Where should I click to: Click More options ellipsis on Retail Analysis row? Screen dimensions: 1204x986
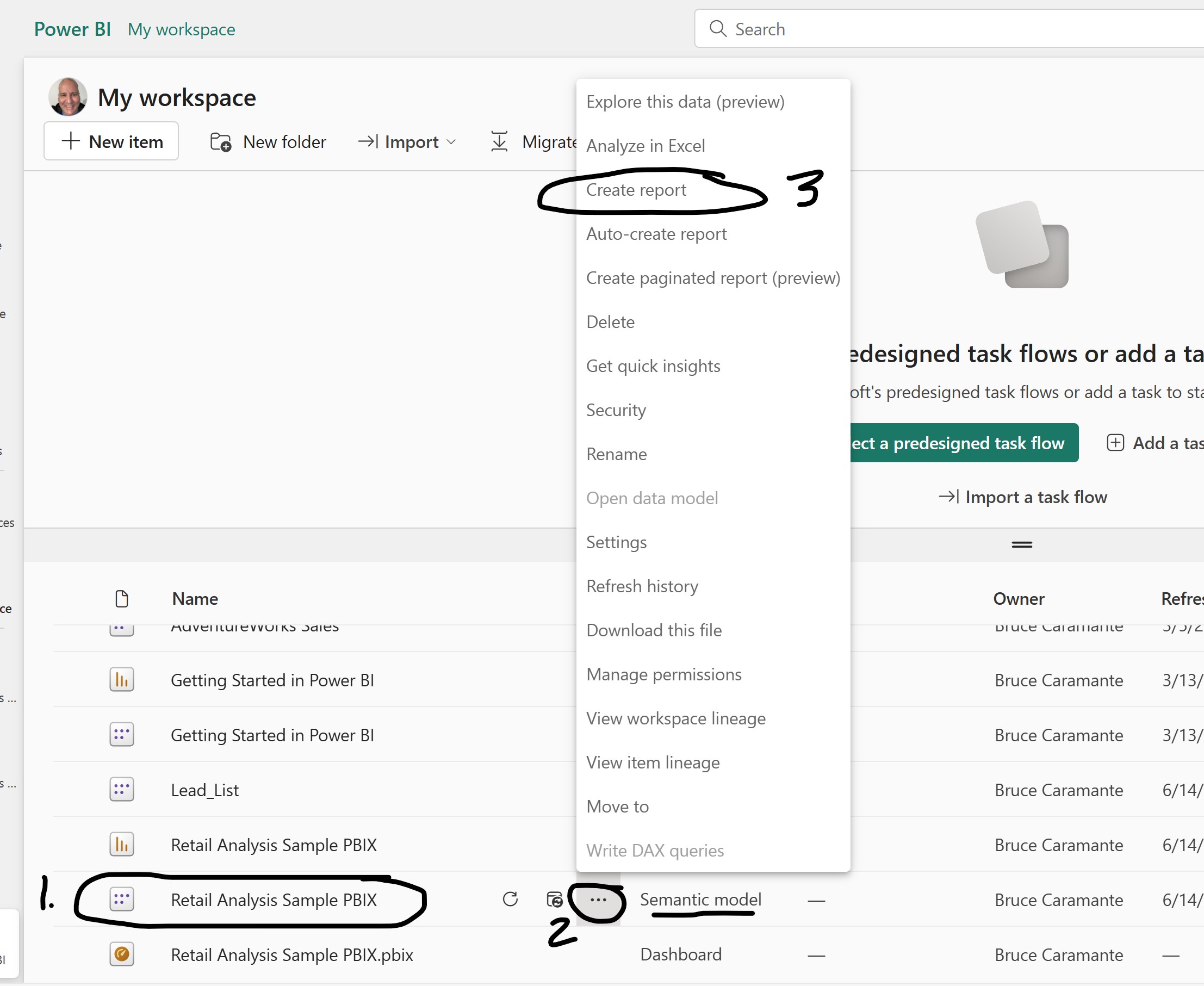pyautogui.click(x=598, y=900)
